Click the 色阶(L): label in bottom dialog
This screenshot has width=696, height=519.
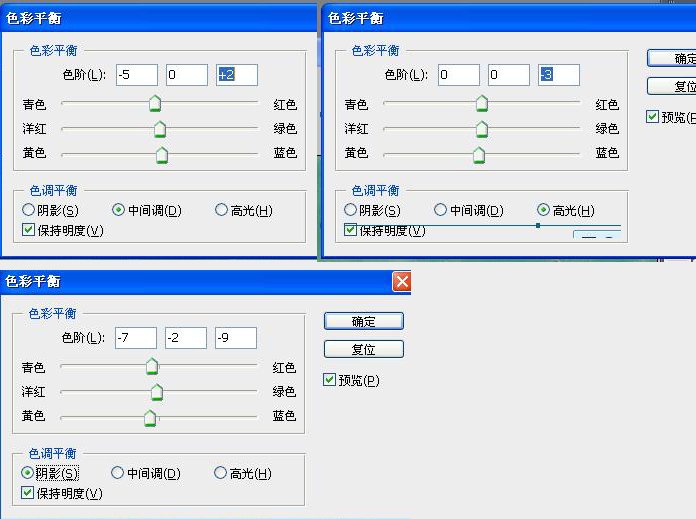pyautogui.click(x=83, y=338)
